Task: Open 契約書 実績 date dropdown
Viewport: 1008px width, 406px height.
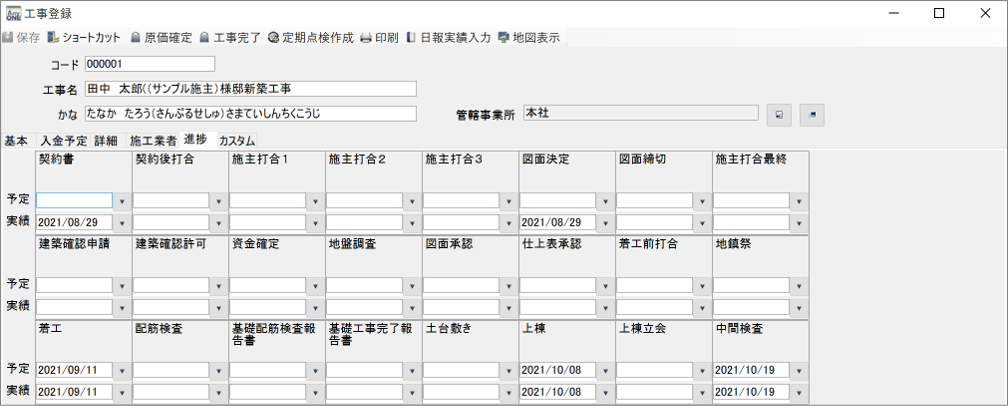Action: 122,223
